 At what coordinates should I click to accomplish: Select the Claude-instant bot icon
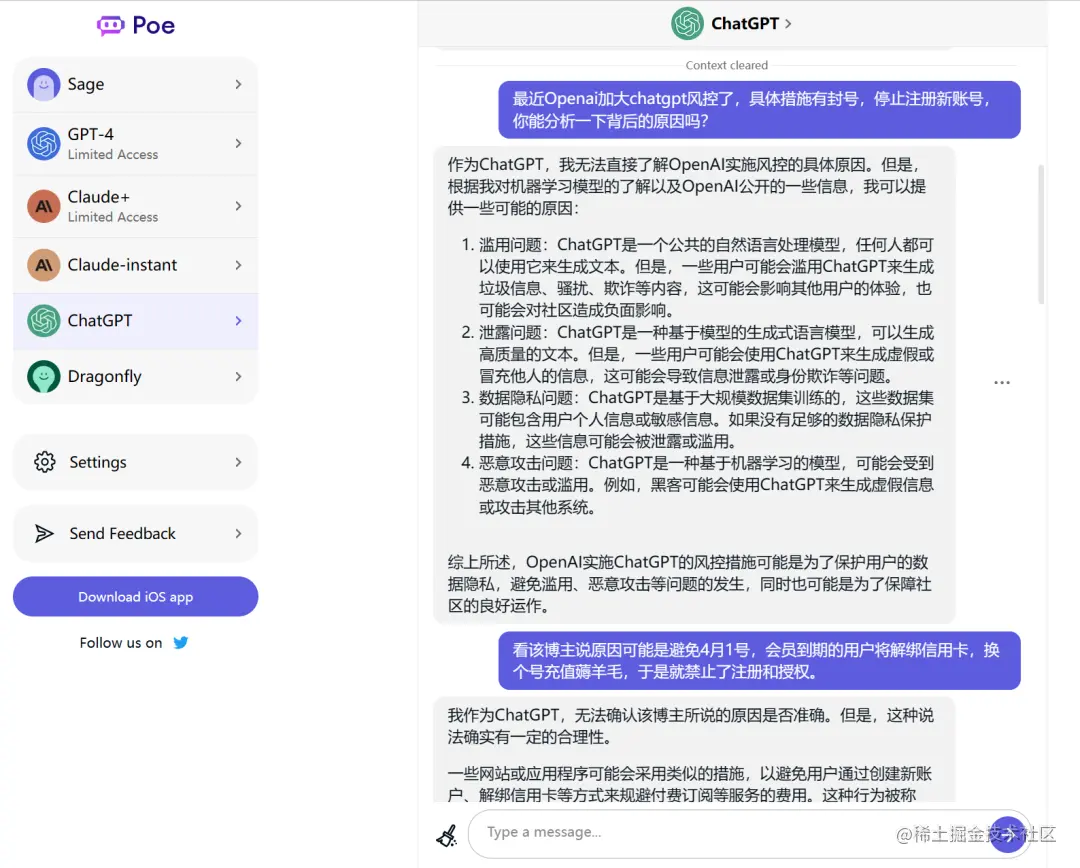[x=42, y=264]
